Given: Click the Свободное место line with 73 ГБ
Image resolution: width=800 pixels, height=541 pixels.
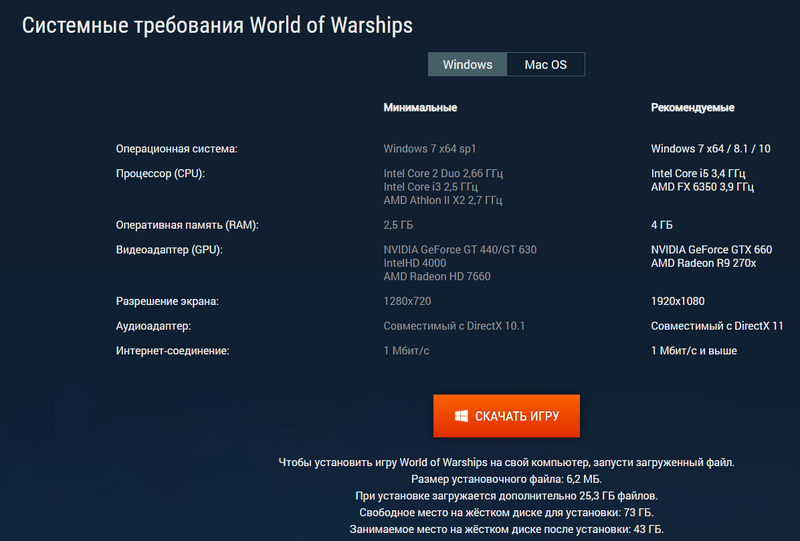Looking at the screenshot, I should [x=507, y=512].
